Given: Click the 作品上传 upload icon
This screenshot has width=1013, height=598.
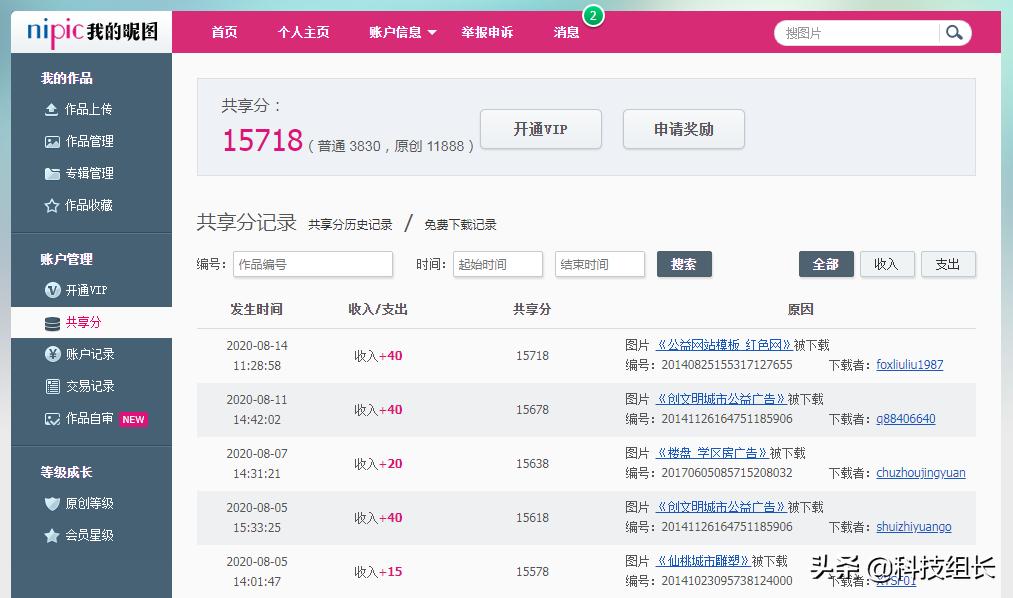Looking at the screenshot, I should (x=52, y=109).
